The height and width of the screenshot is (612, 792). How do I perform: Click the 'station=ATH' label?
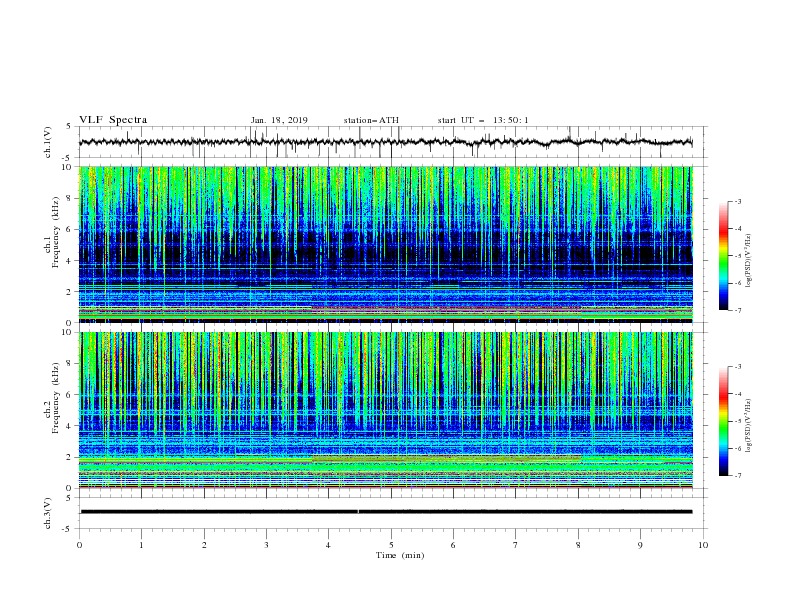(371, 120)
